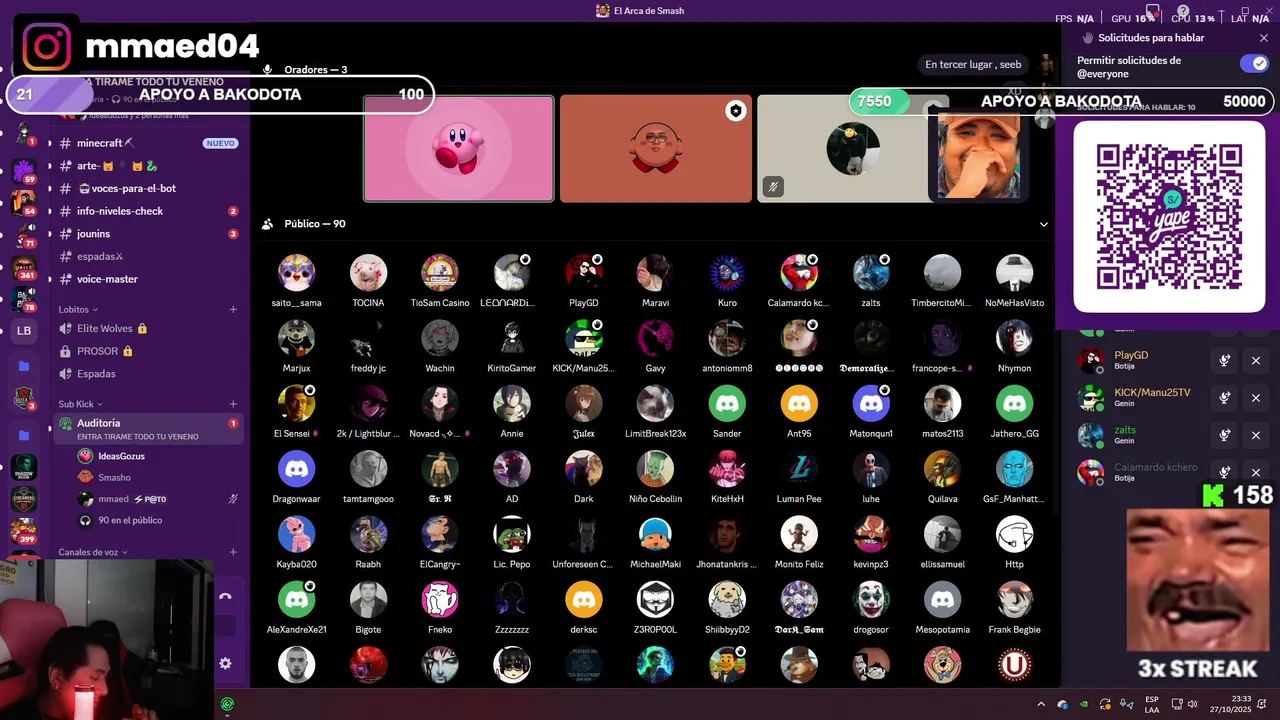1280x720 pixels.
Task: Add a channel to Lobitos category
Action: pos(233,309)
